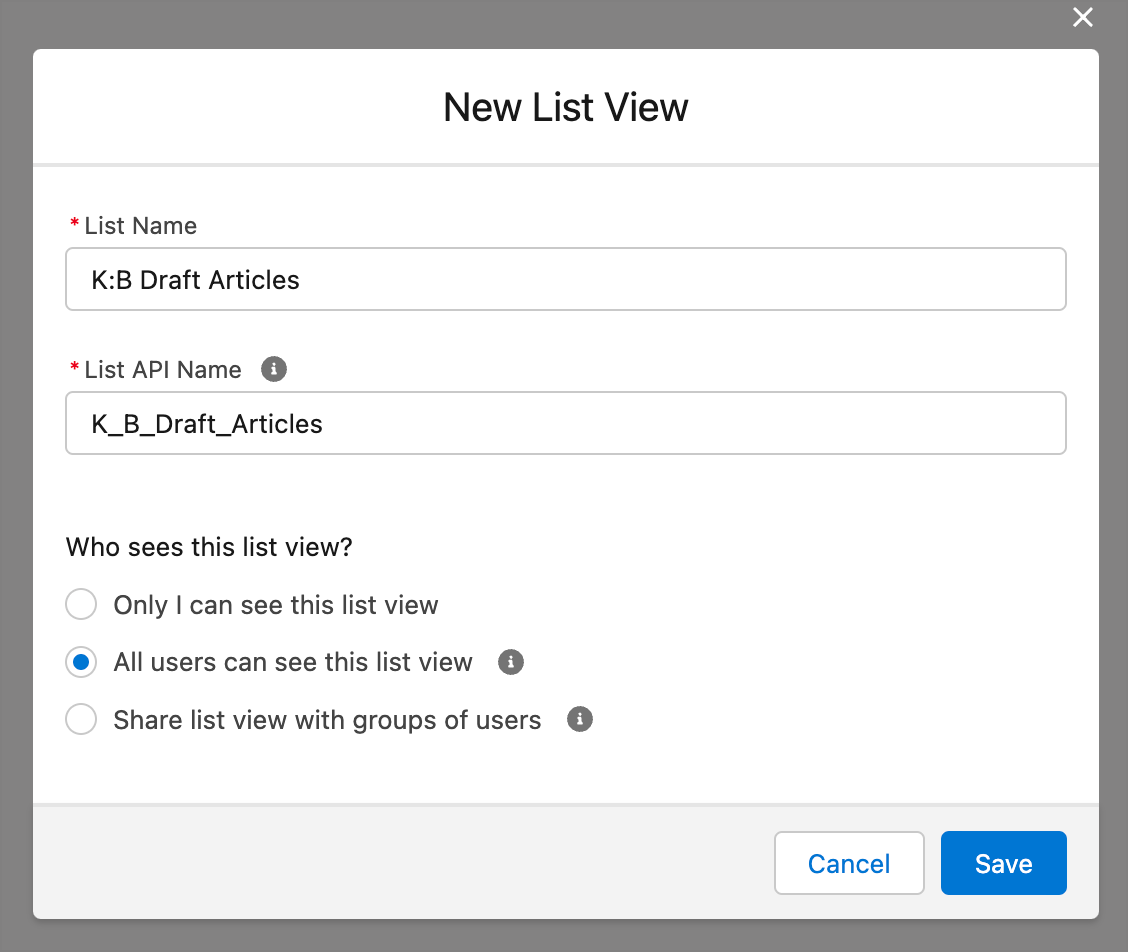
Task: Select the Only I can see radio button
Action: [x=81, y=605]
